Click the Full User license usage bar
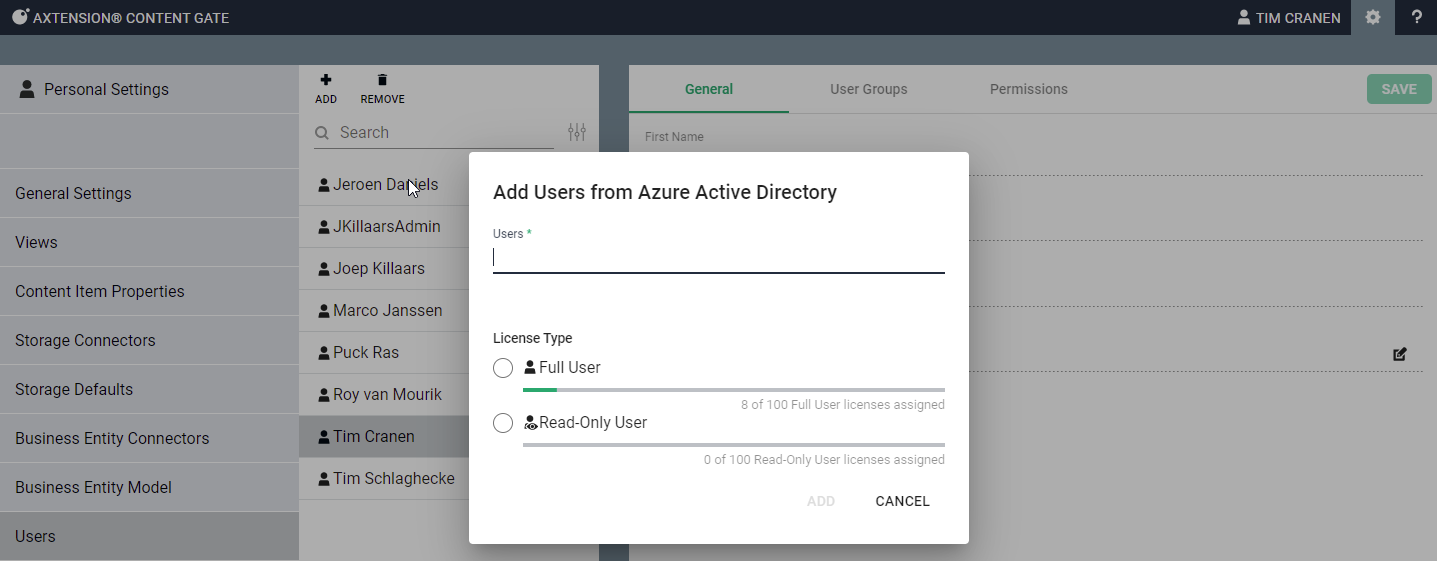 [733, 389]
